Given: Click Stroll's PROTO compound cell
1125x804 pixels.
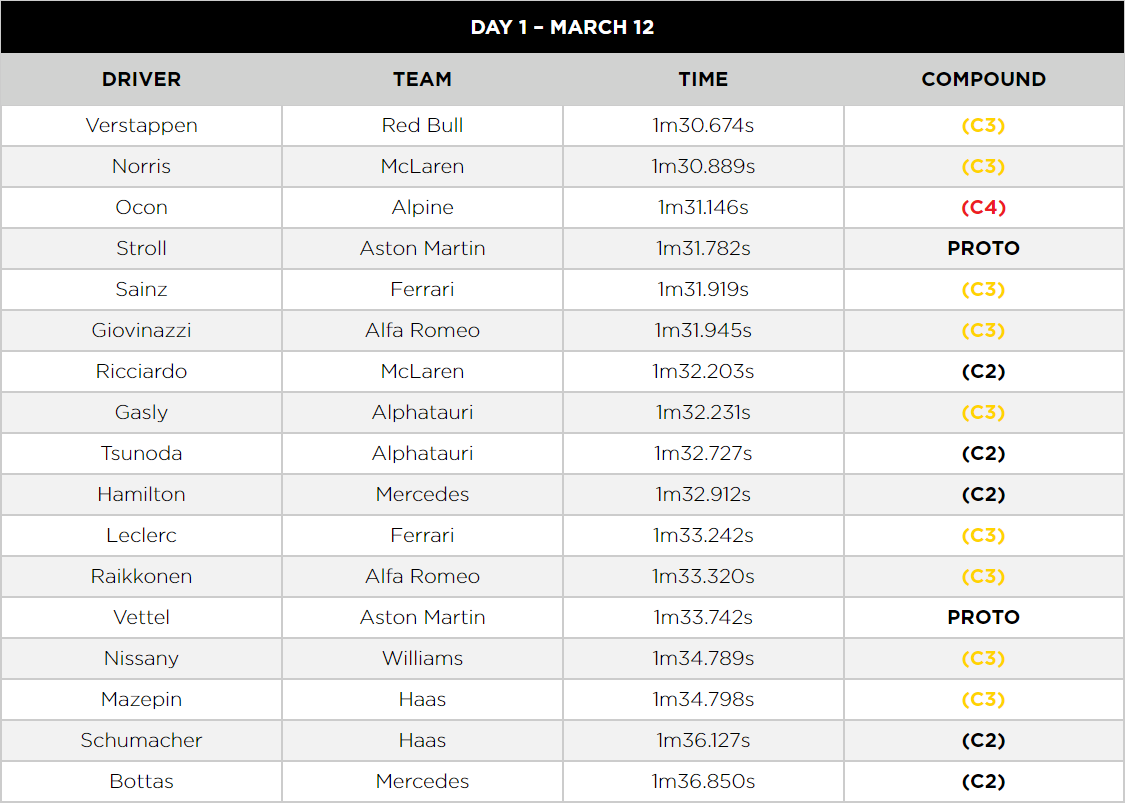Looking at the screenshot, I should [x=984, y=248].
